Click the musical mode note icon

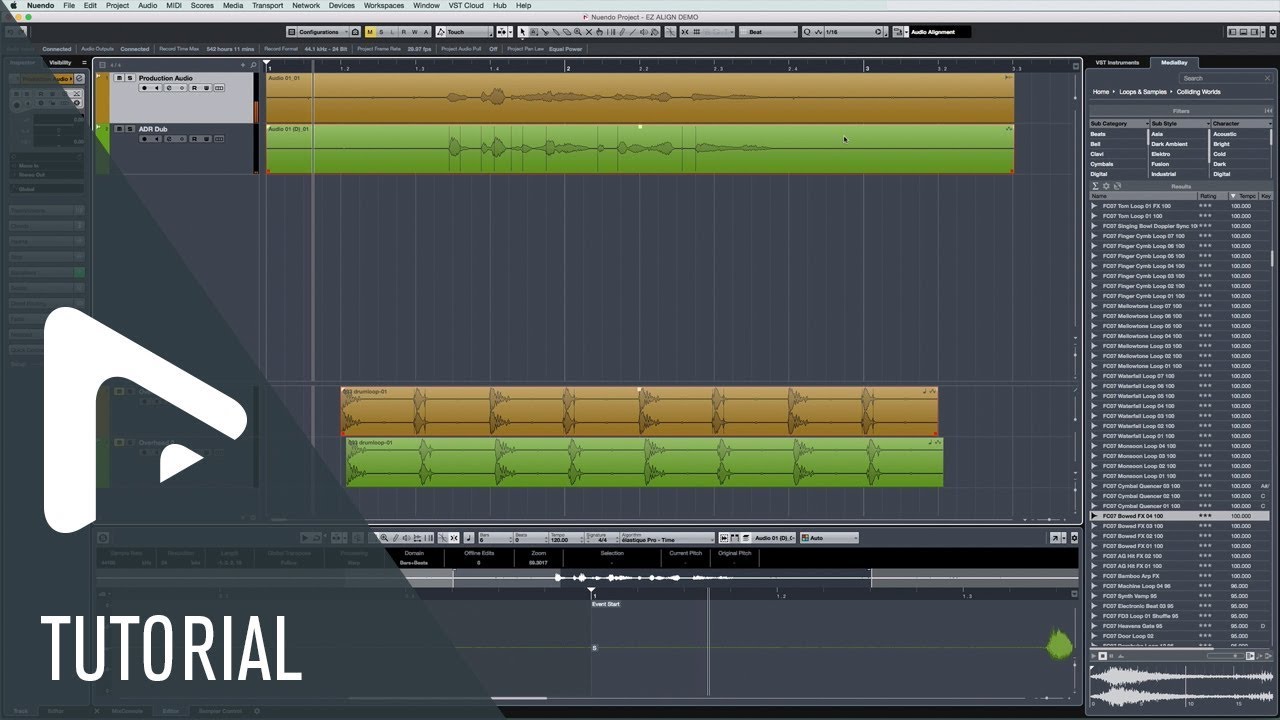click(469, 538)
